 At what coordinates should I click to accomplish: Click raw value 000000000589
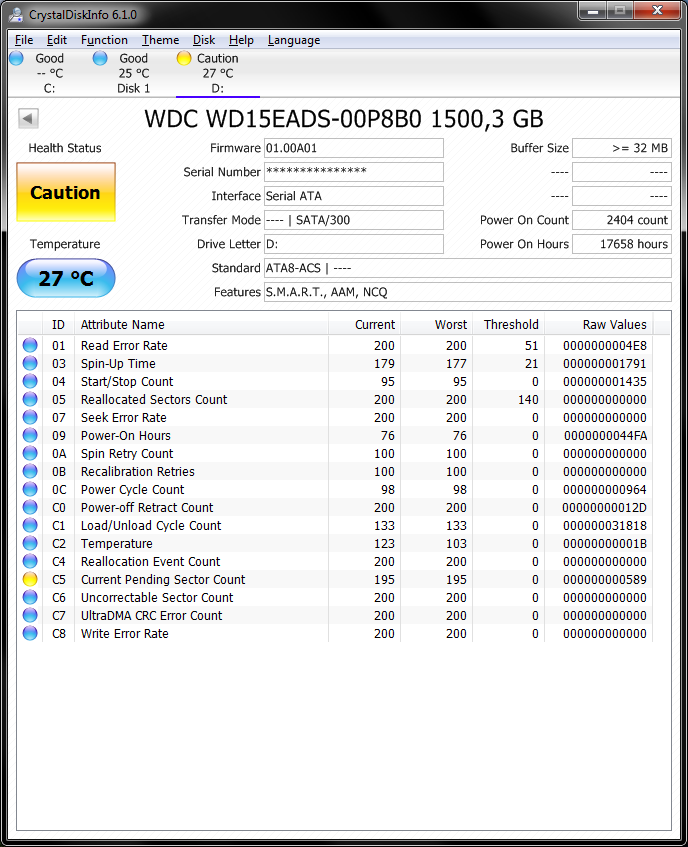point(604,579)
